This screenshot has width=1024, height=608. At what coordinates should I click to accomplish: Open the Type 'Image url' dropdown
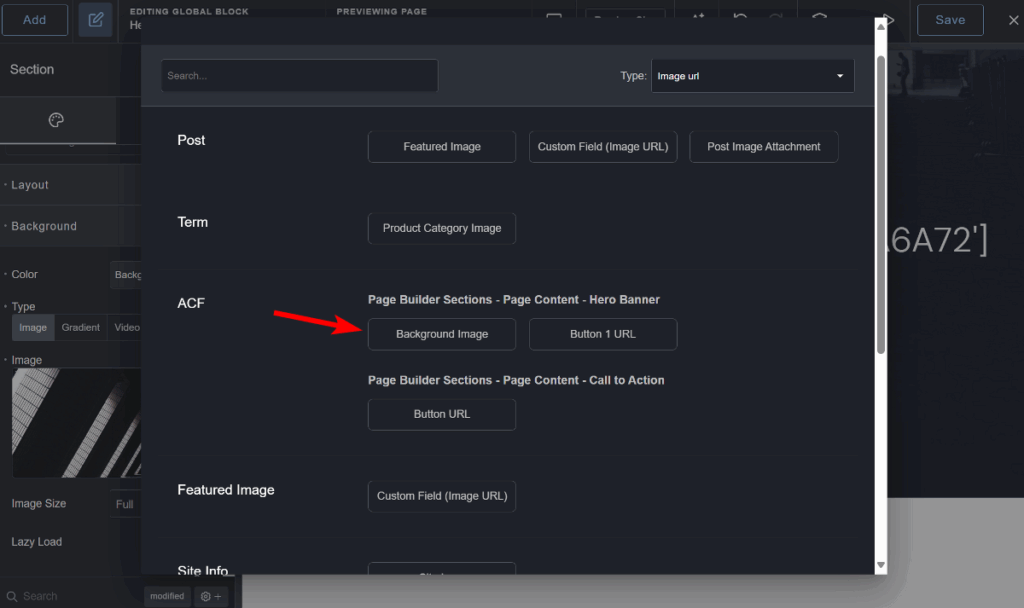tap(752, 76)
